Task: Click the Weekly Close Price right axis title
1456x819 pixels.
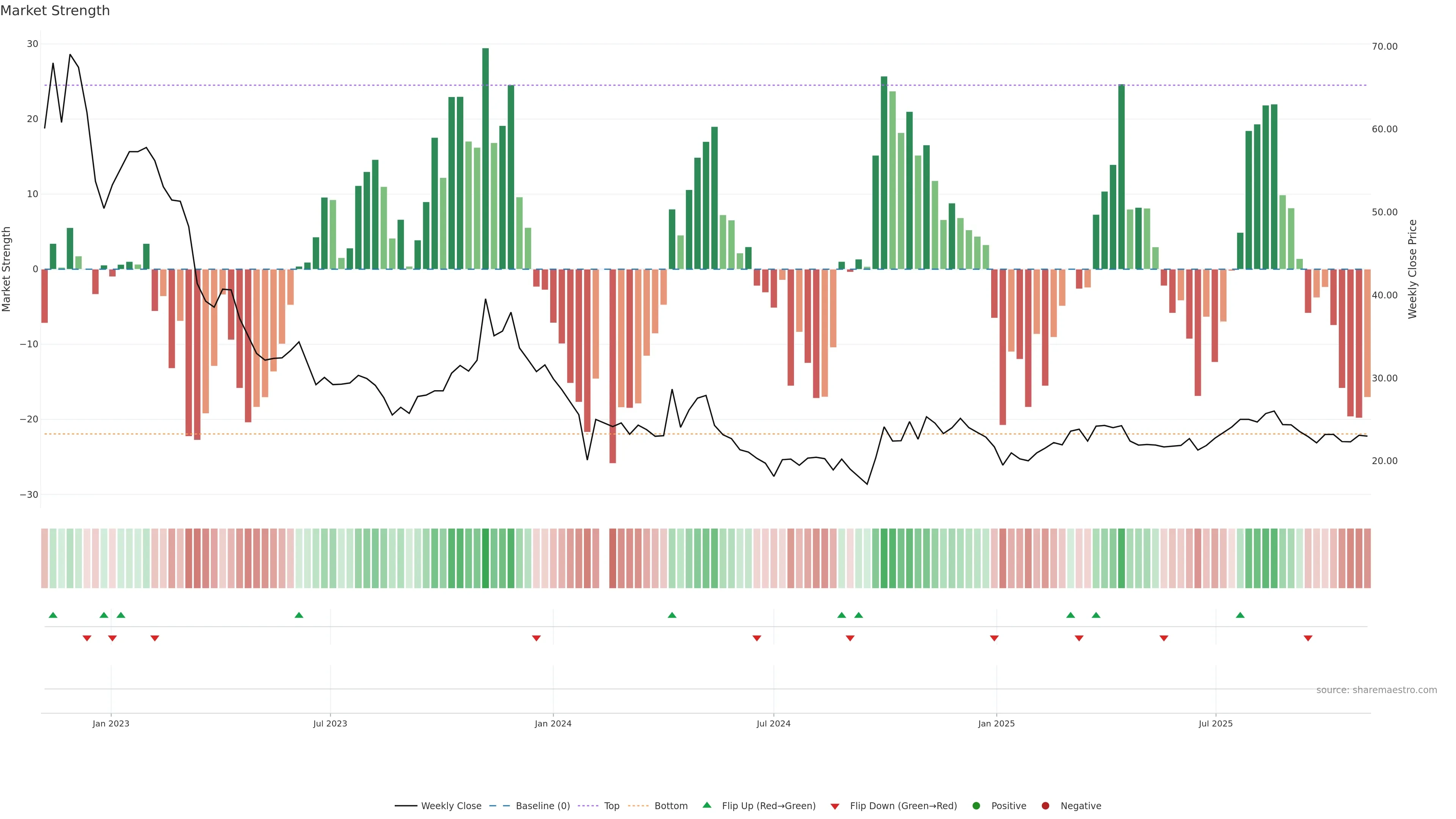Action: click(x=1412, y=269)
